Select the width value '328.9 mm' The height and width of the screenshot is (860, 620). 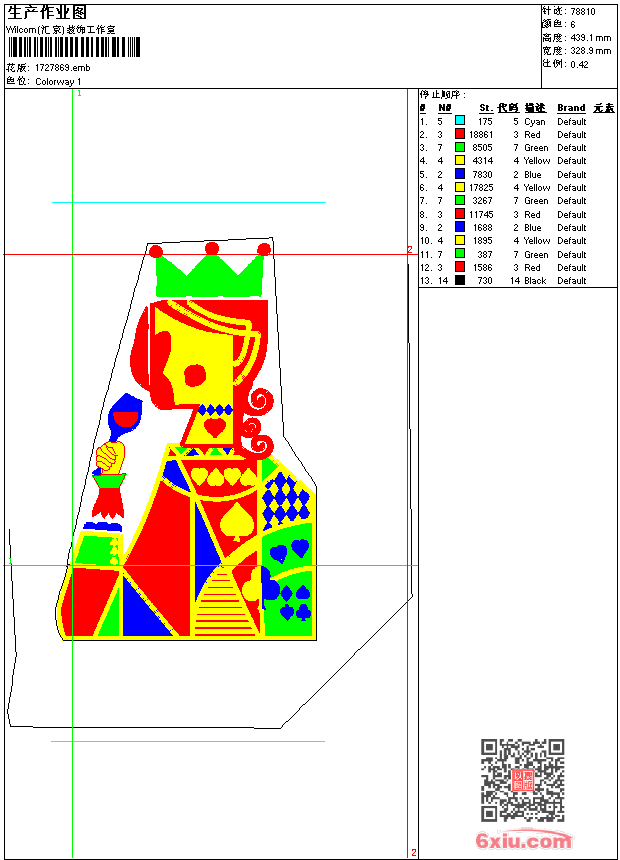coord(591,51)
